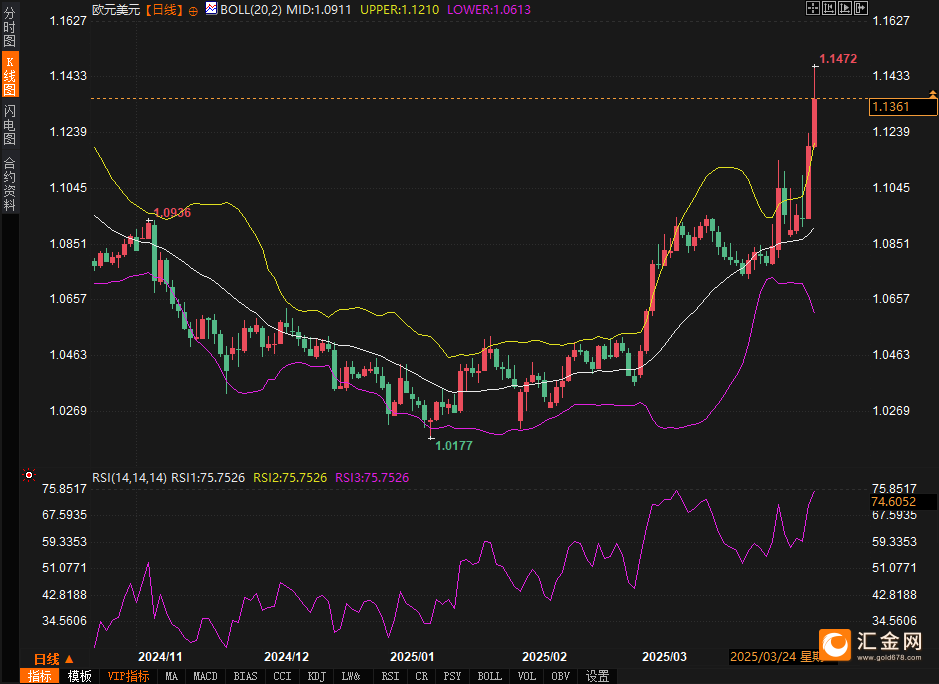939x684 pixels.
Task: Select the MA indicator
Action: tap(171, 676)
